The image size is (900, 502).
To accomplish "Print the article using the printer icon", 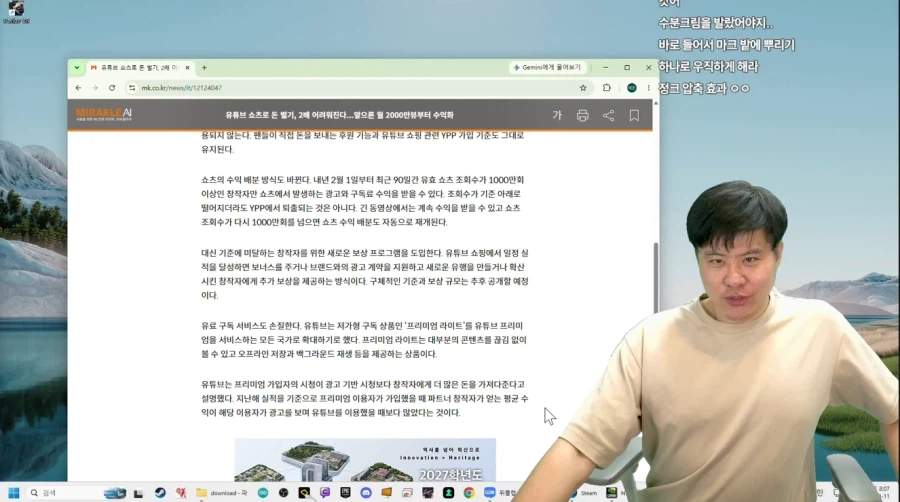I will (x=583, y=115).
